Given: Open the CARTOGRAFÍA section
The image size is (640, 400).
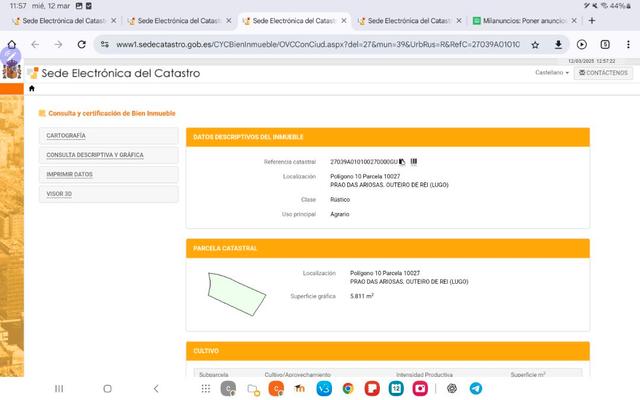Looking at the screenshot, I should click(x=110, y=135).
